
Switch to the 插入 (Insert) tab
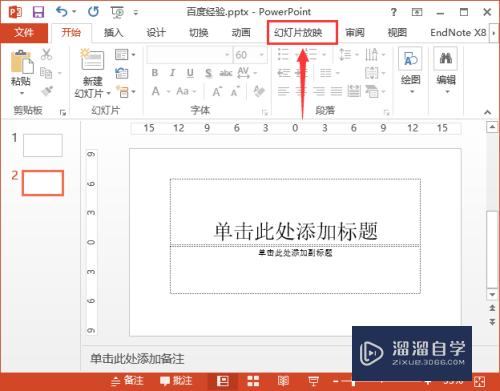113,33
